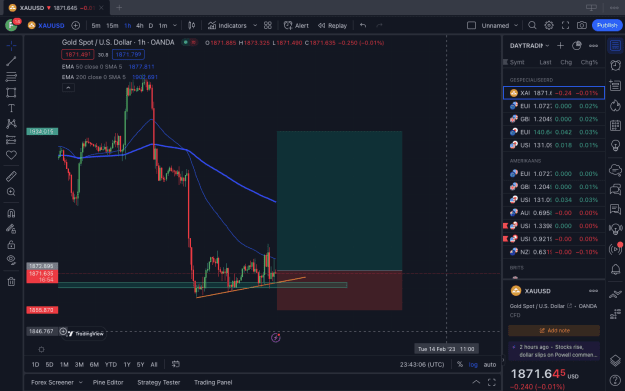Open the alerts clock panel
Viewport: 625px width, 391px height.
615,65
